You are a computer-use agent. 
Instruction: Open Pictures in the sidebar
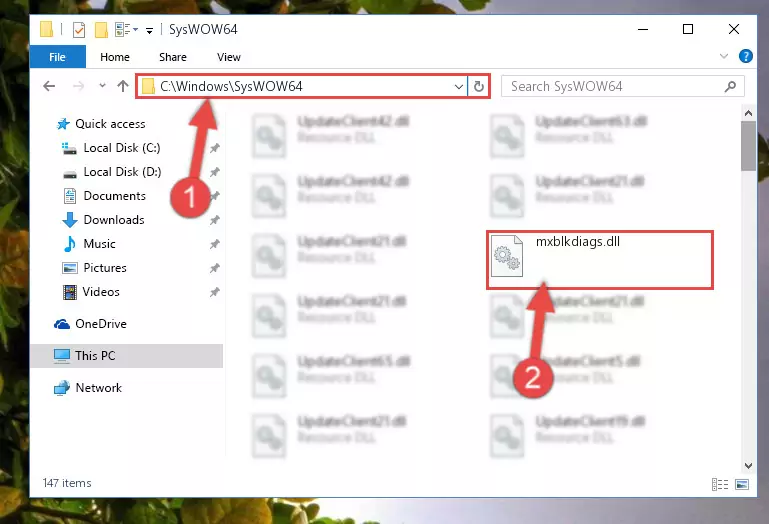104,268
